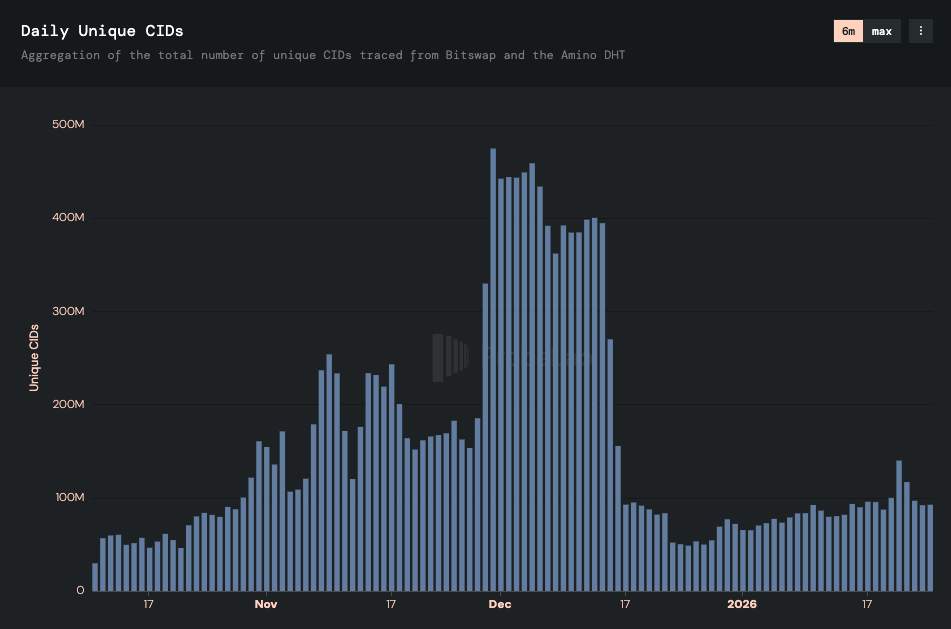Click the Nov label on the x-axis

(265, 604)
